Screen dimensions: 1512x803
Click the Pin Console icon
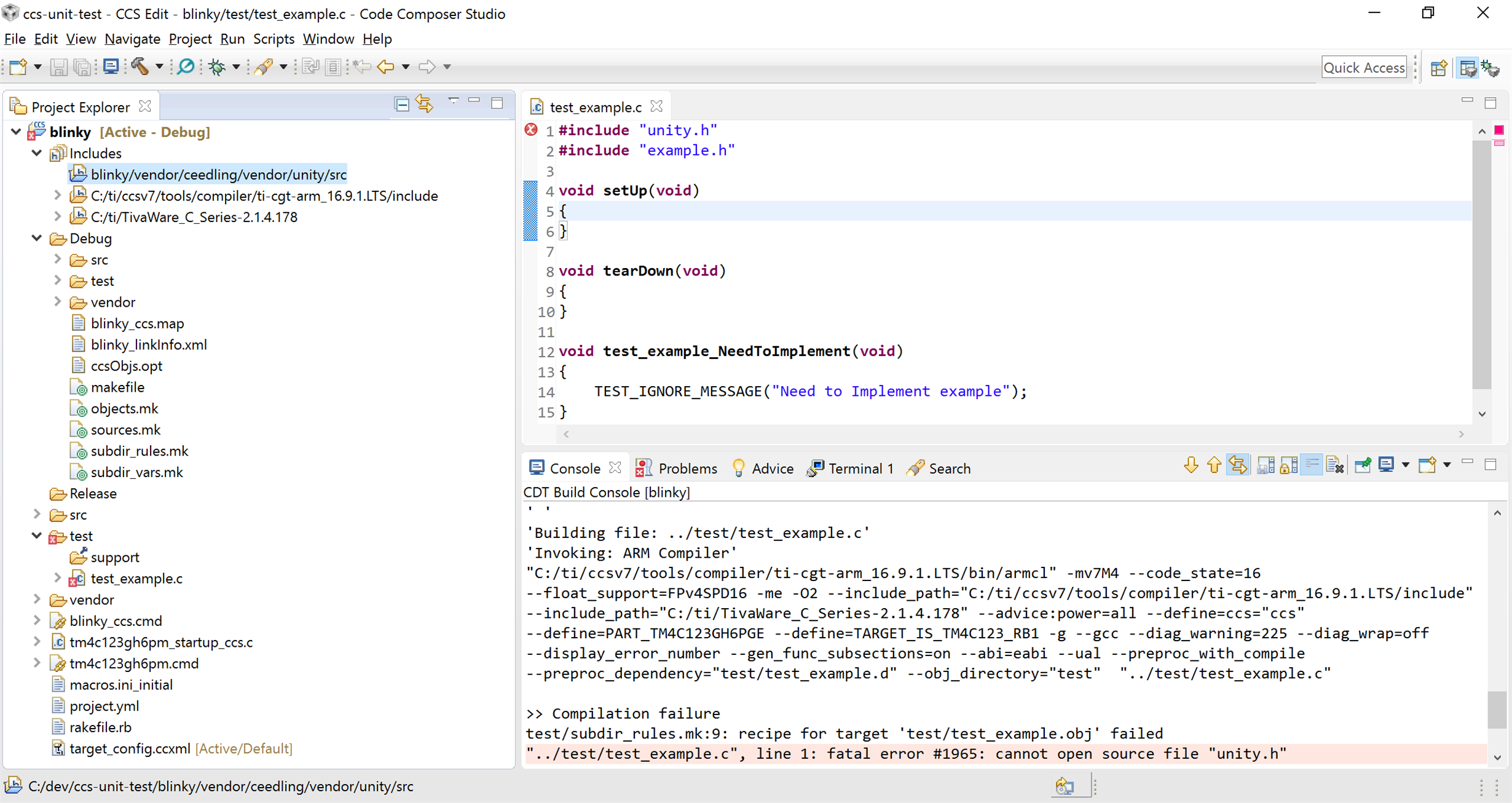[1362, 466]
